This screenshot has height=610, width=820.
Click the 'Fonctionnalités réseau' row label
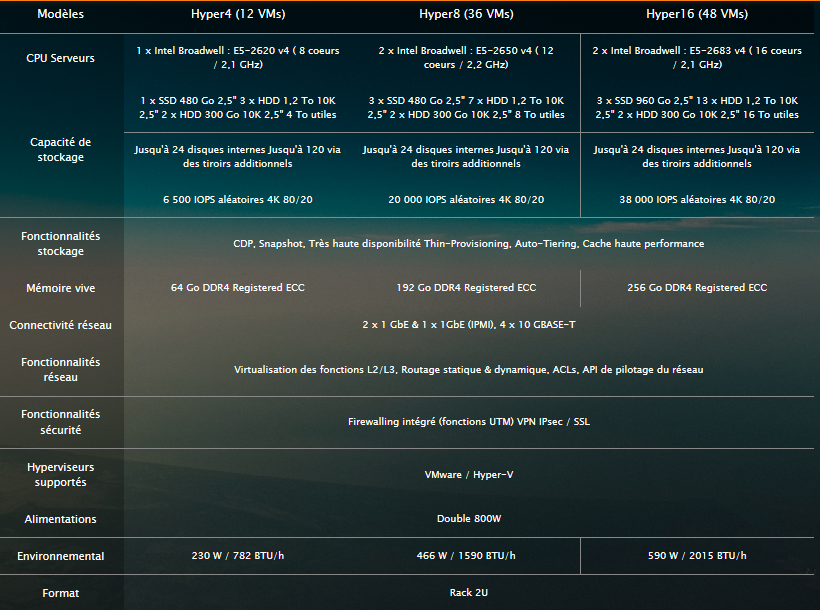61,370
